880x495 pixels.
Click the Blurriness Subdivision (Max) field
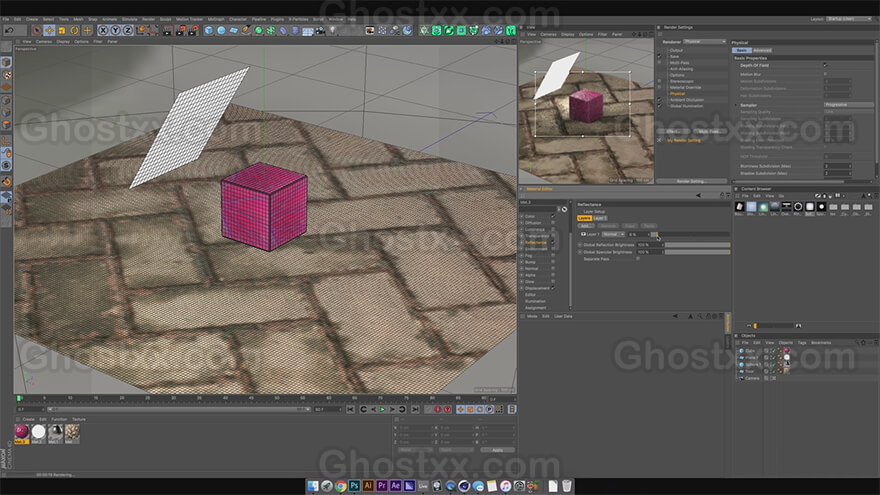click(x=836, y=166)
